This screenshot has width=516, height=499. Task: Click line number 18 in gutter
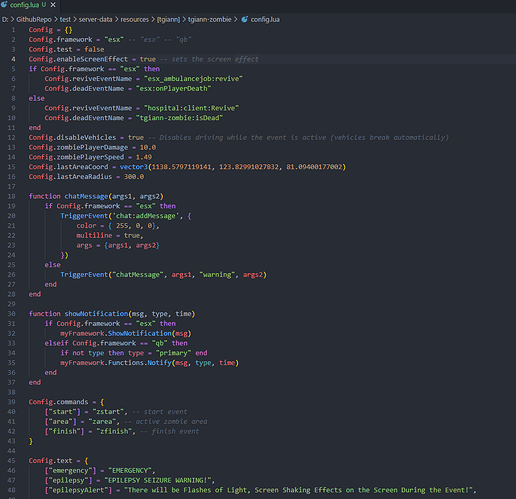(x=11, y=196)
